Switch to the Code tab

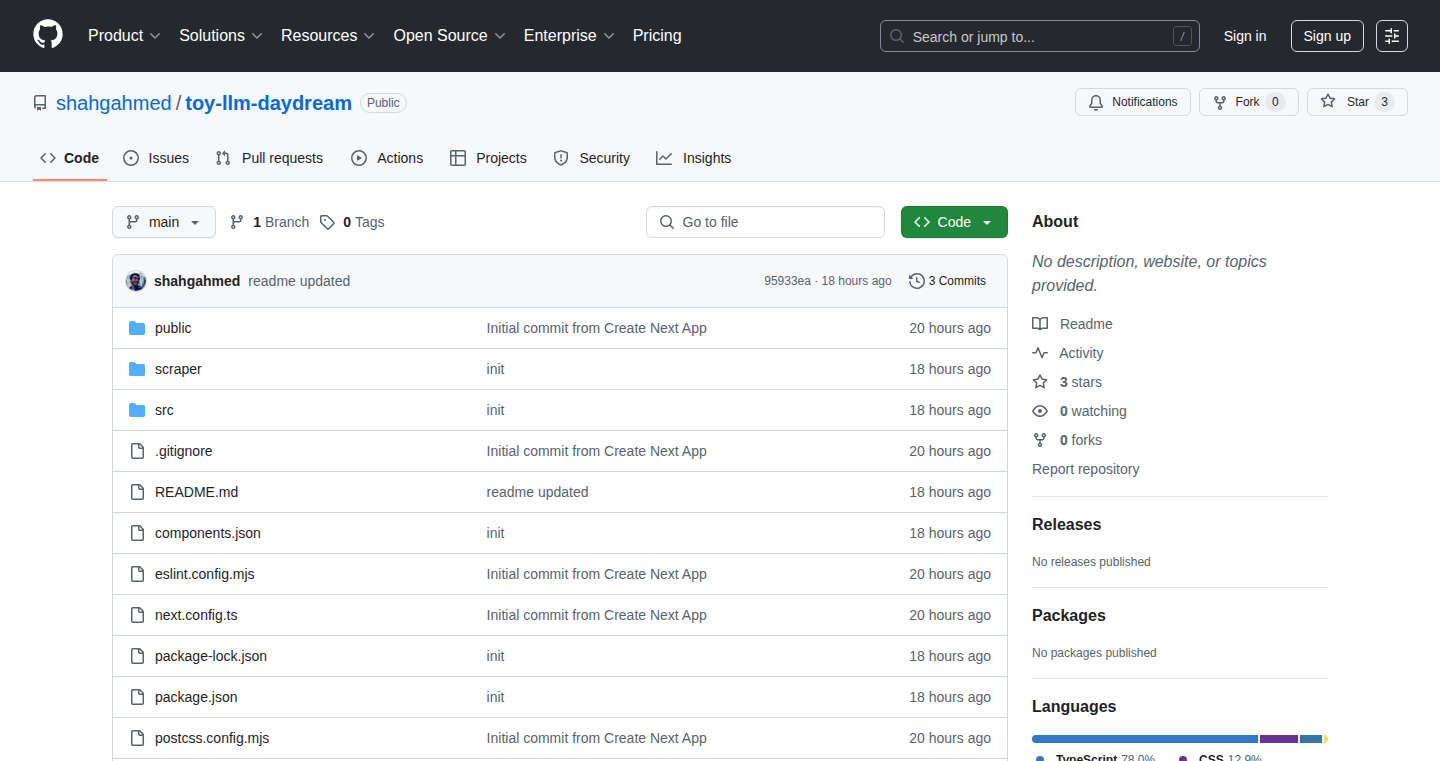point(70,158)
